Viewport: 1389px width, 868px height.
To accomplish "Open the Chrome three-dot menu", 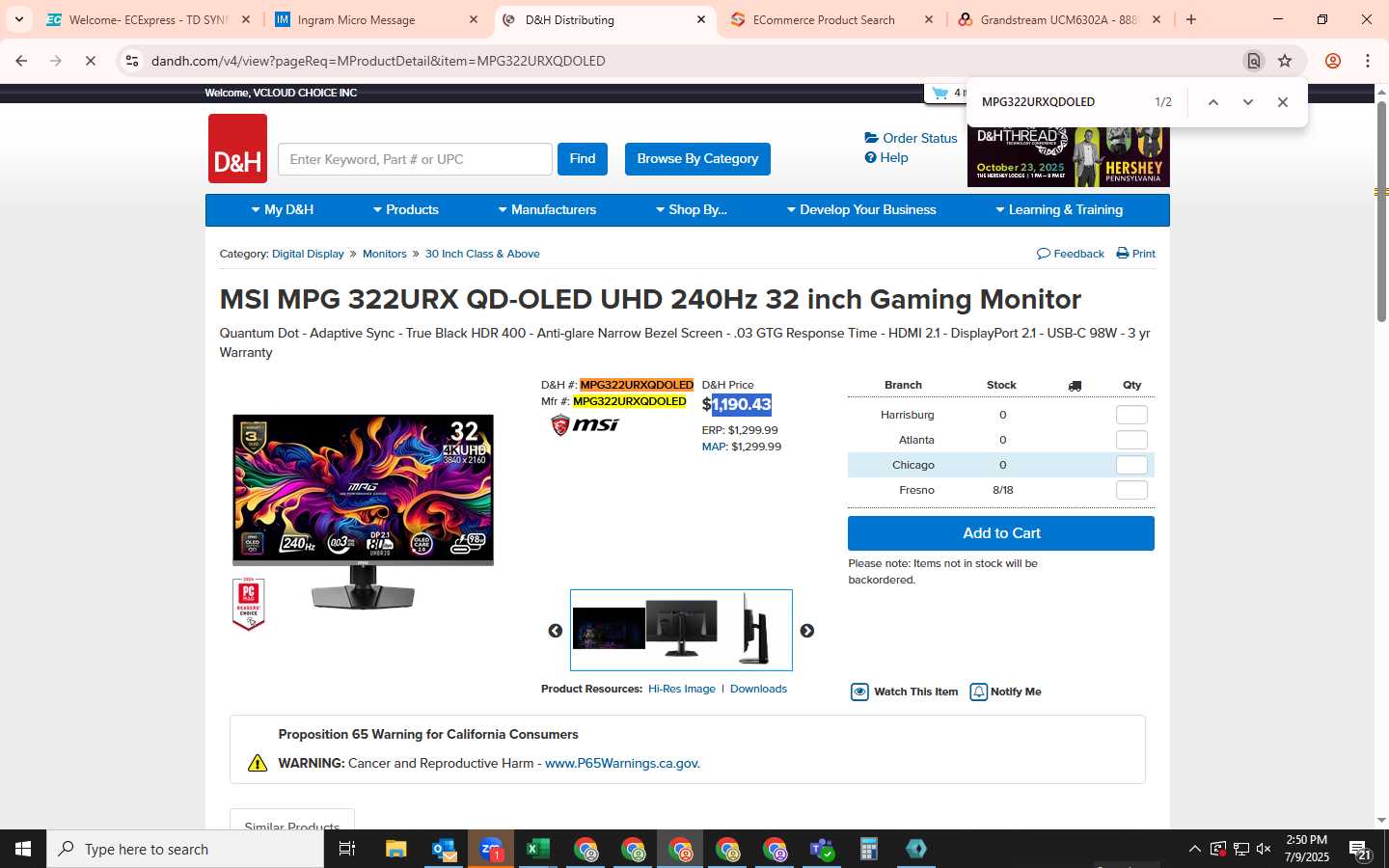I will (1368, 61).
